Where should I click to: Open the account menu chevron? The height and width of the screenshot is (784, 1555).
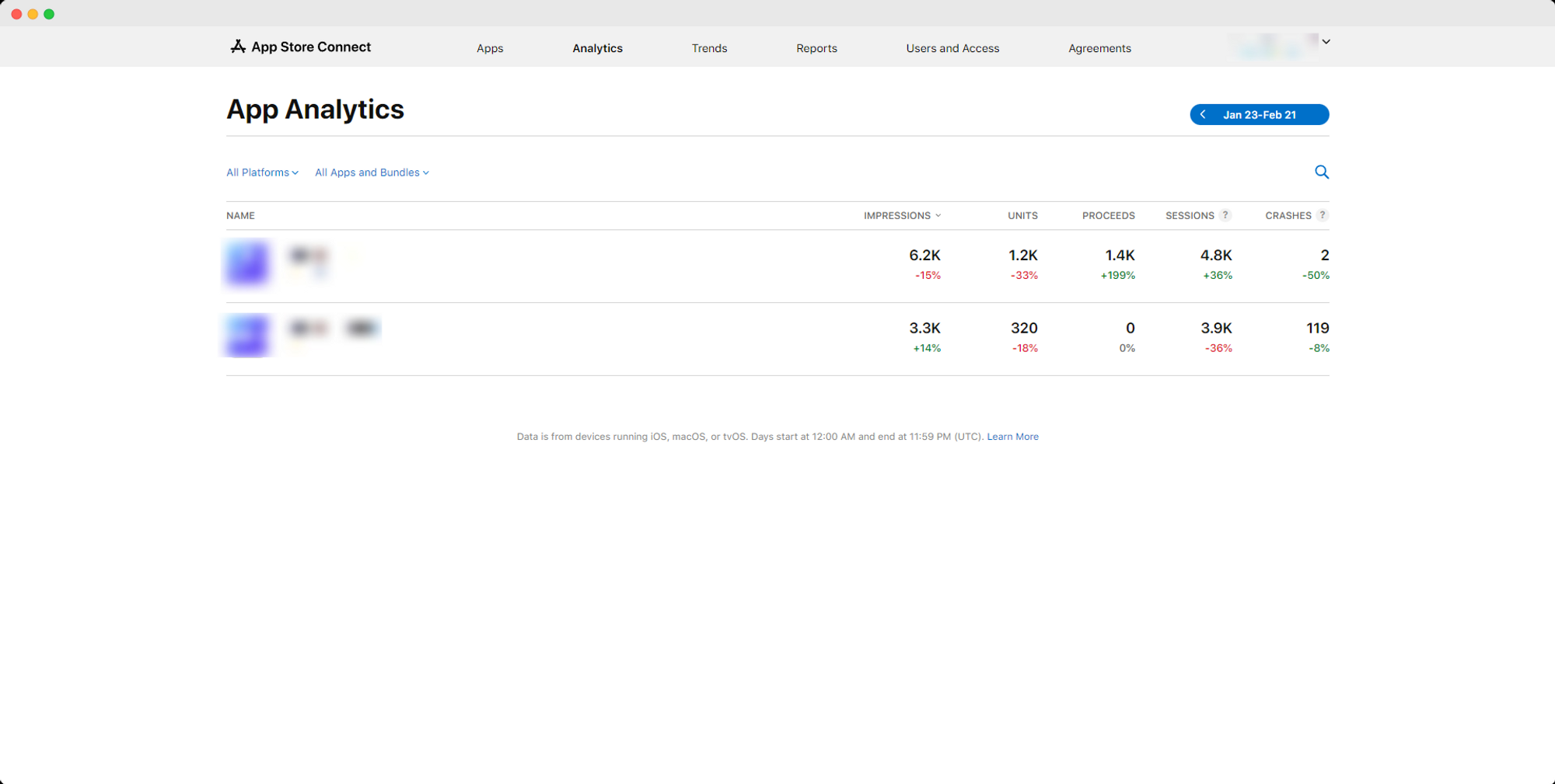coord(1326,42)
